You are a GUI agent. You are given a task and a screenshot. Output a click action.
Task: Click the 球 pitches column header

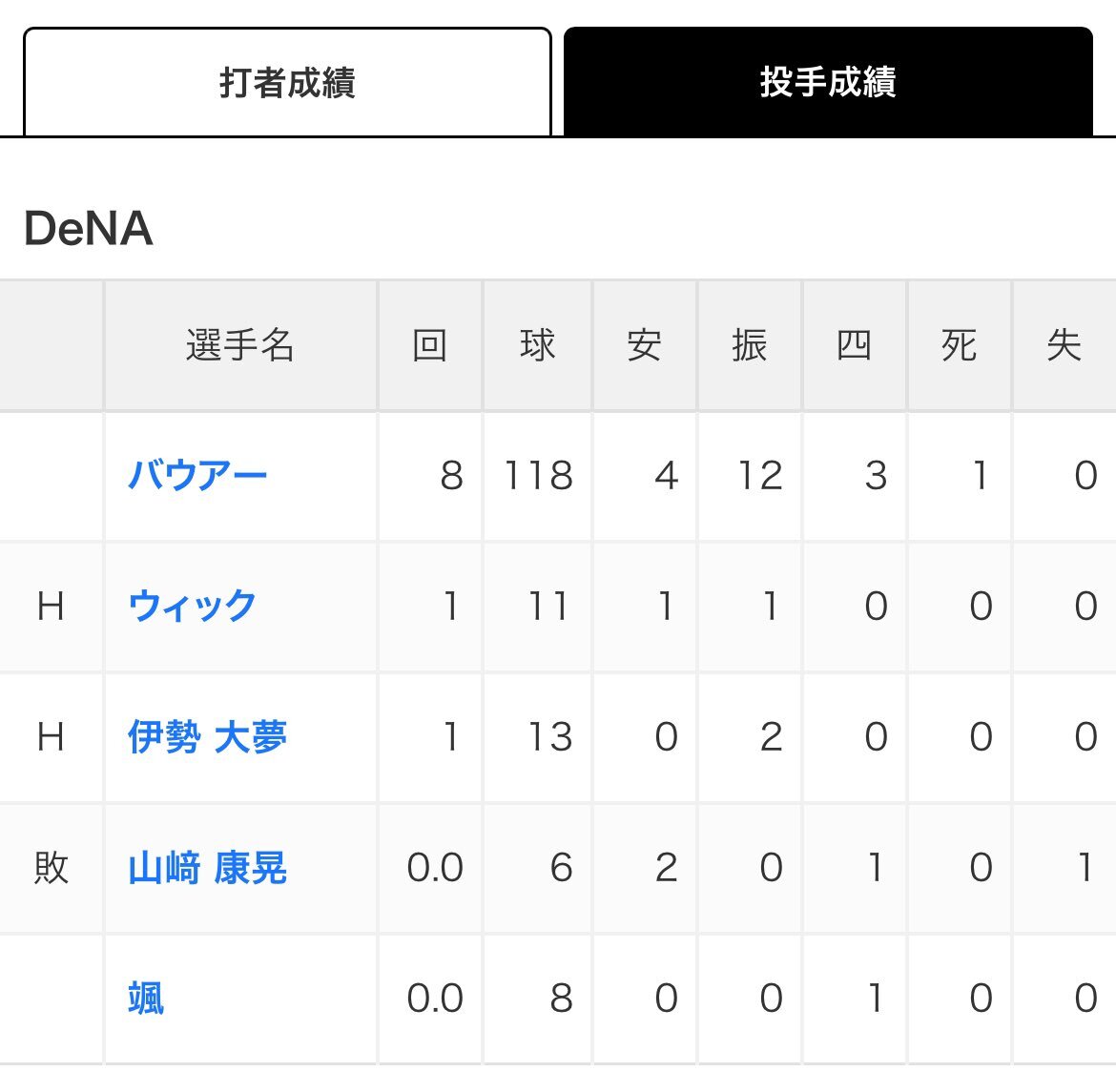point(537,345)
